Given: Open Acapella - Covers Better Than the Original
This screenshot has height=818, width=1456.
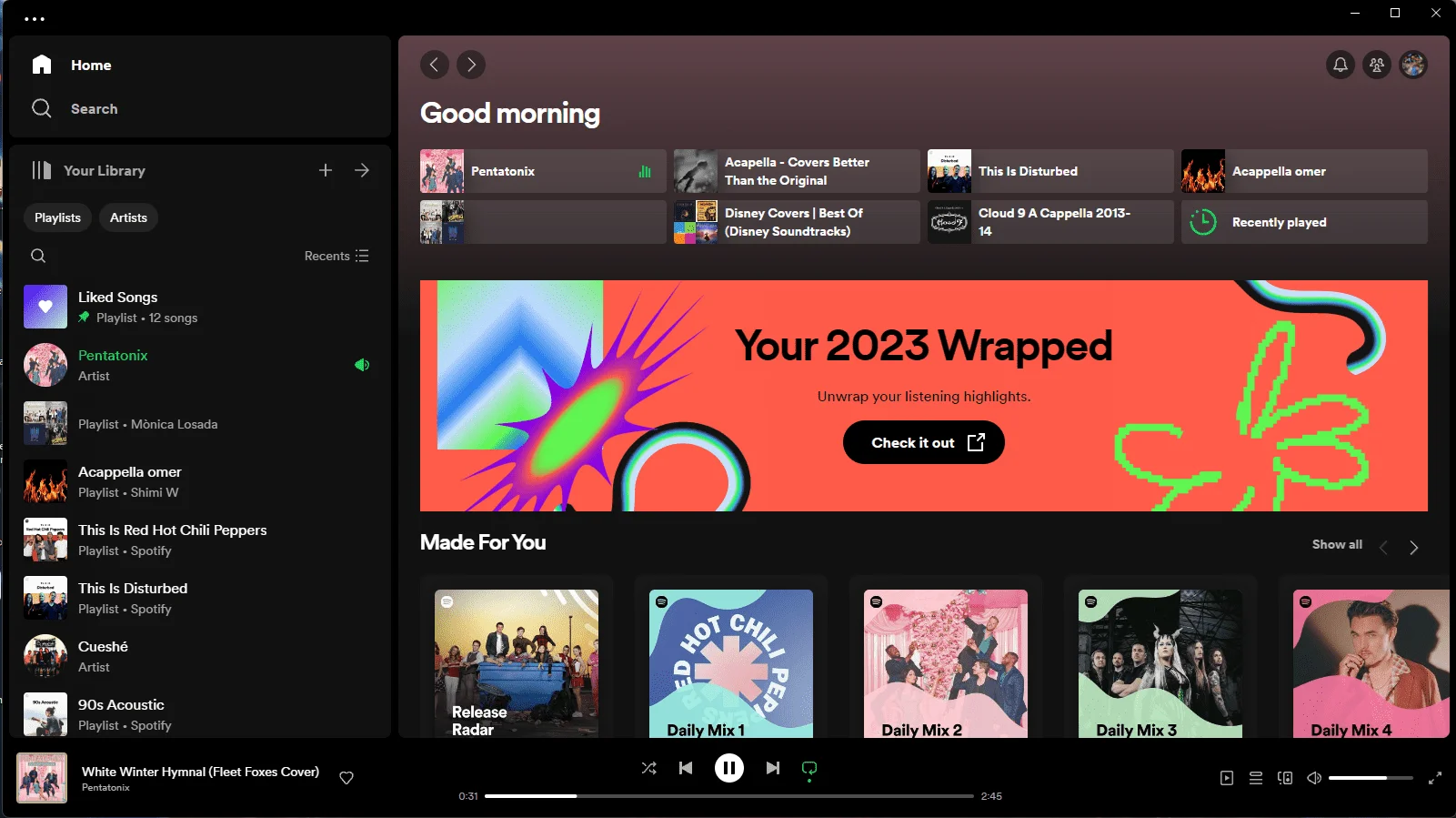Looking at the screenshot, I should pos(797,171).
